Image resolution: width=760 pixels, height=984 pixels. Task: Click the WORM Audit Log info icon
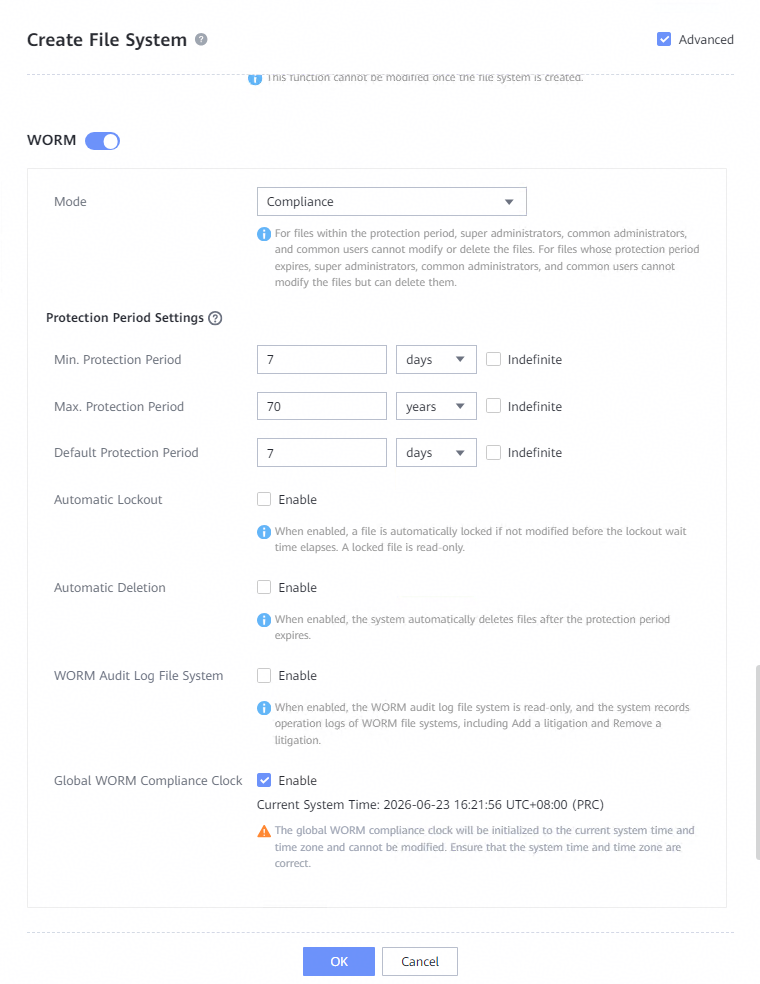point(264,708)
